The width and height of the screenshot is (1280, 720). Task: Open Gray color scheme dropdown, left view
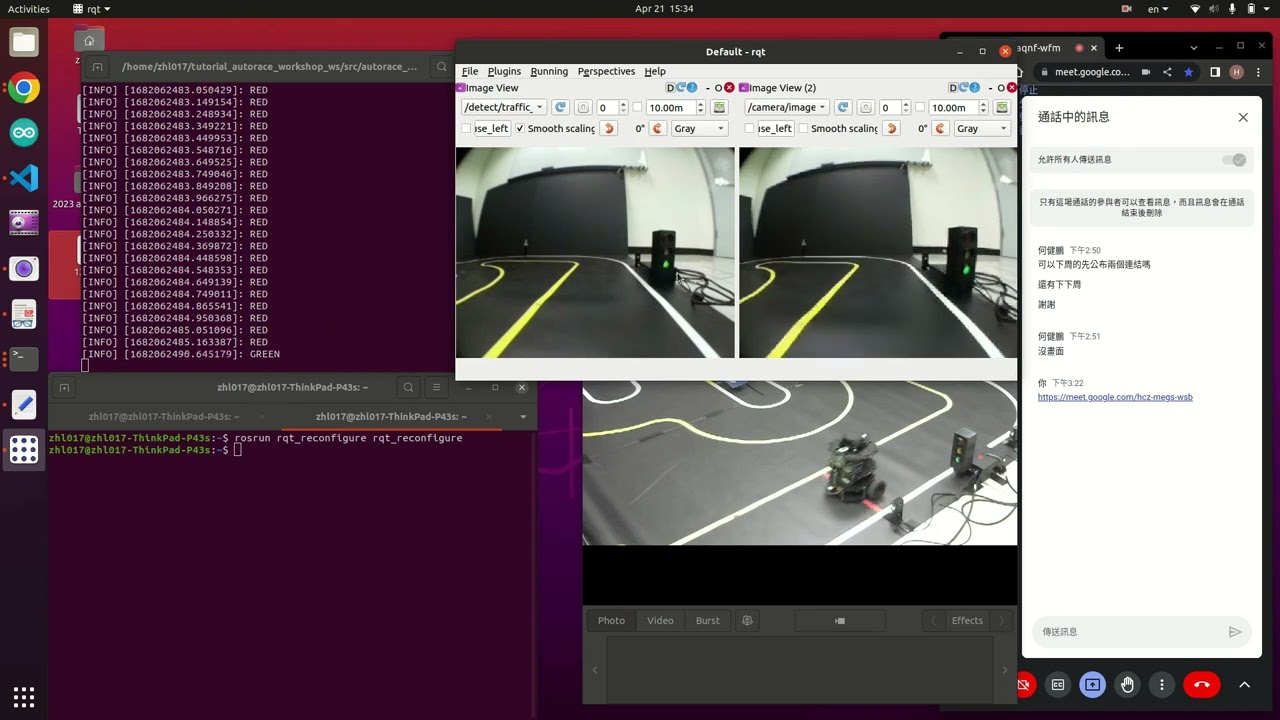pos(699,128)
